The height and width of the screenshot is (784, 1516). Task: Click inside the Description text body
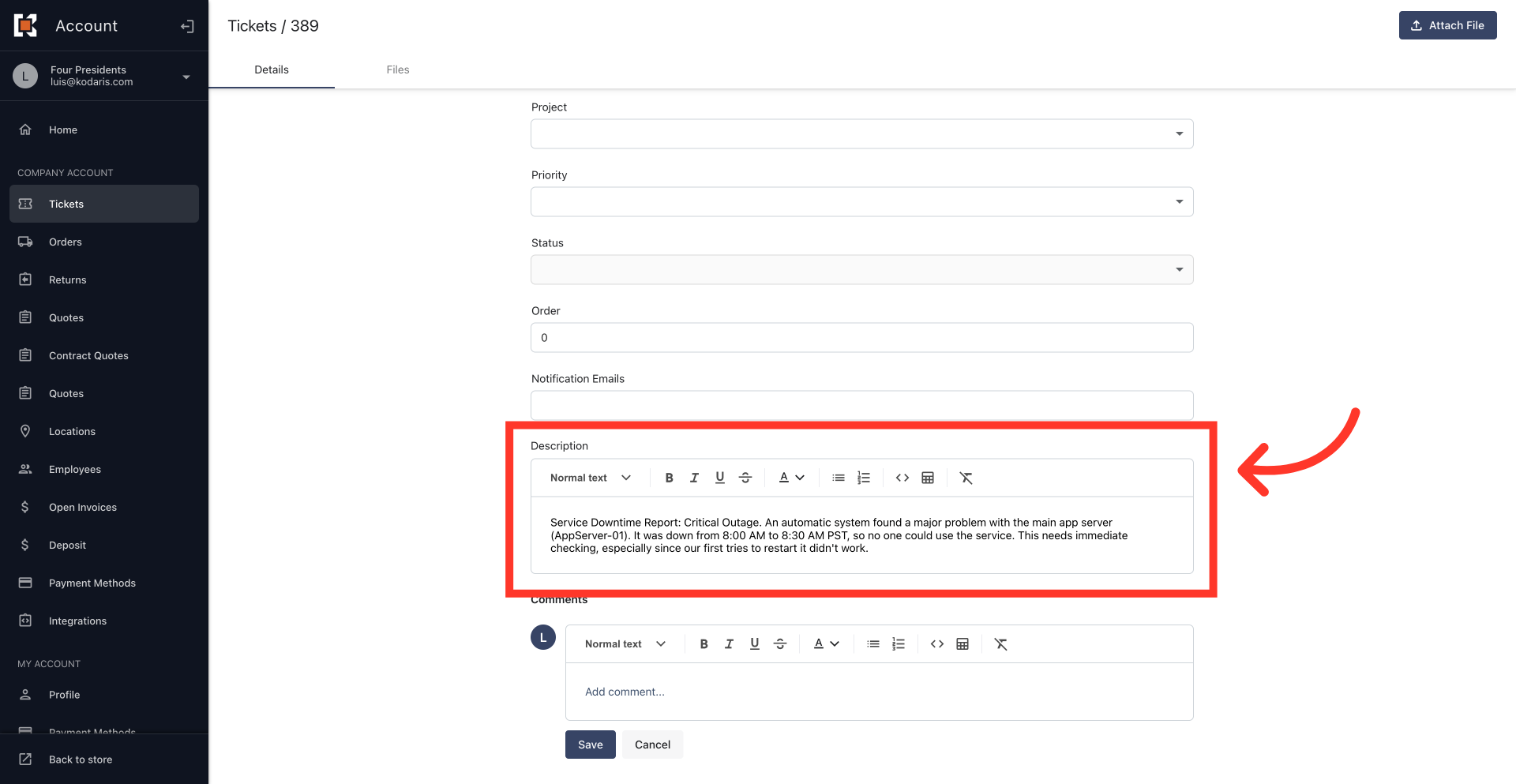click(861, 535)
